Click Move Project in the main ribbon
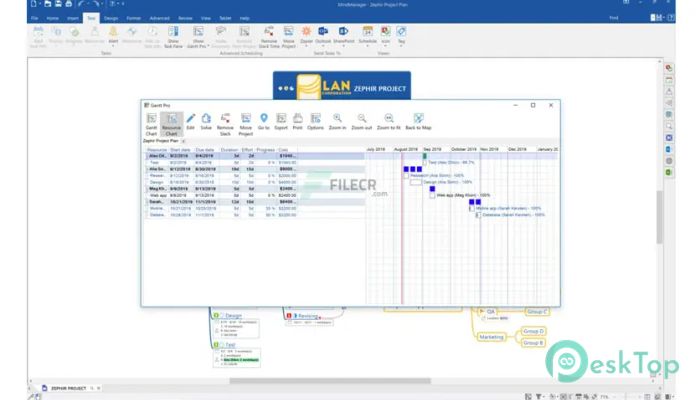The image size is (700, 400). [x=289, y=37]
